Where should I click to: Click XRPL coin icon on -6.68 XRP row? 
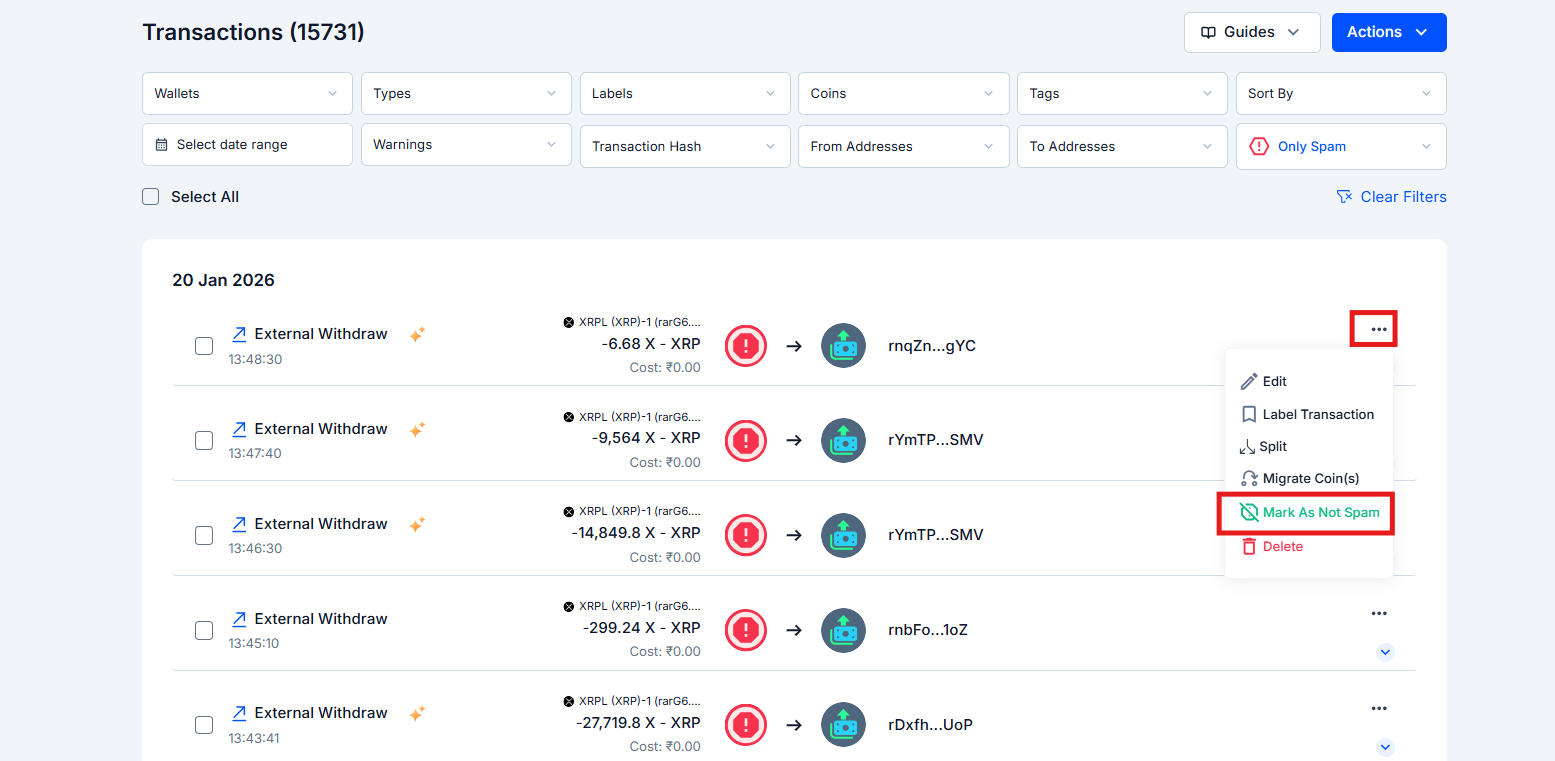[x=569, y=322]
